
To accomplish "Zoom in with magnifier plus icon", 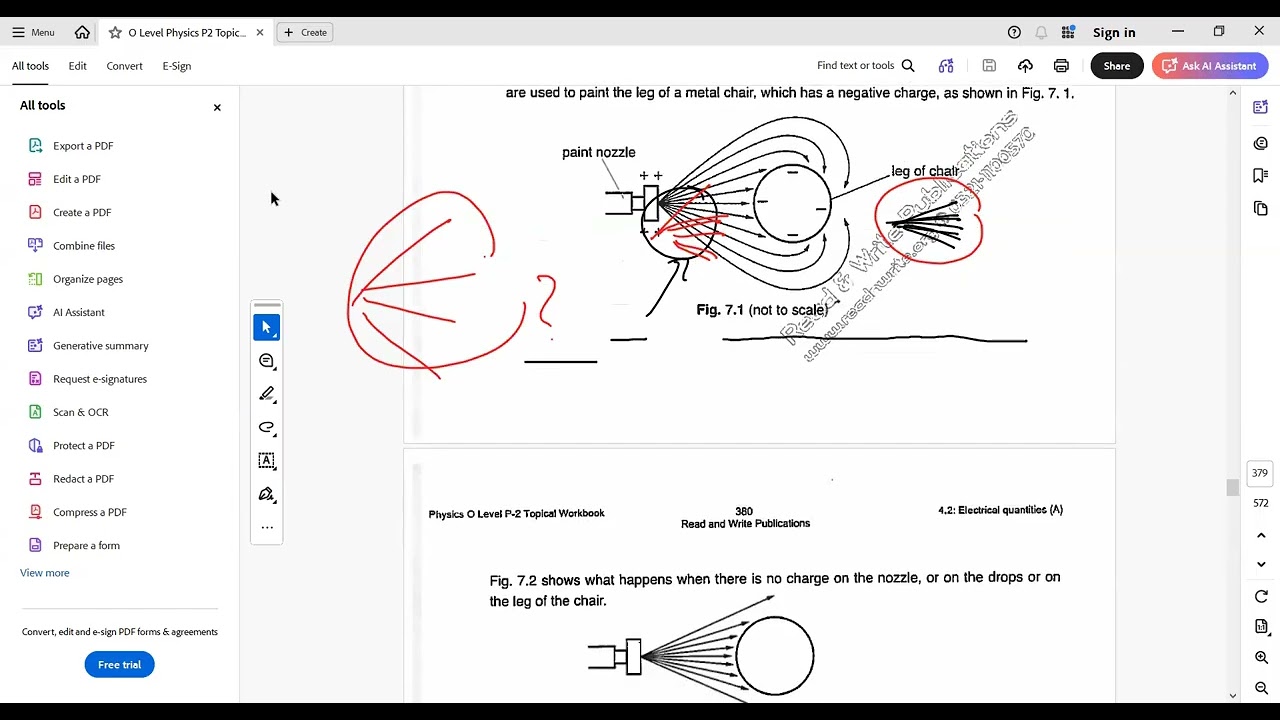I will click(x=1261, y=658).
